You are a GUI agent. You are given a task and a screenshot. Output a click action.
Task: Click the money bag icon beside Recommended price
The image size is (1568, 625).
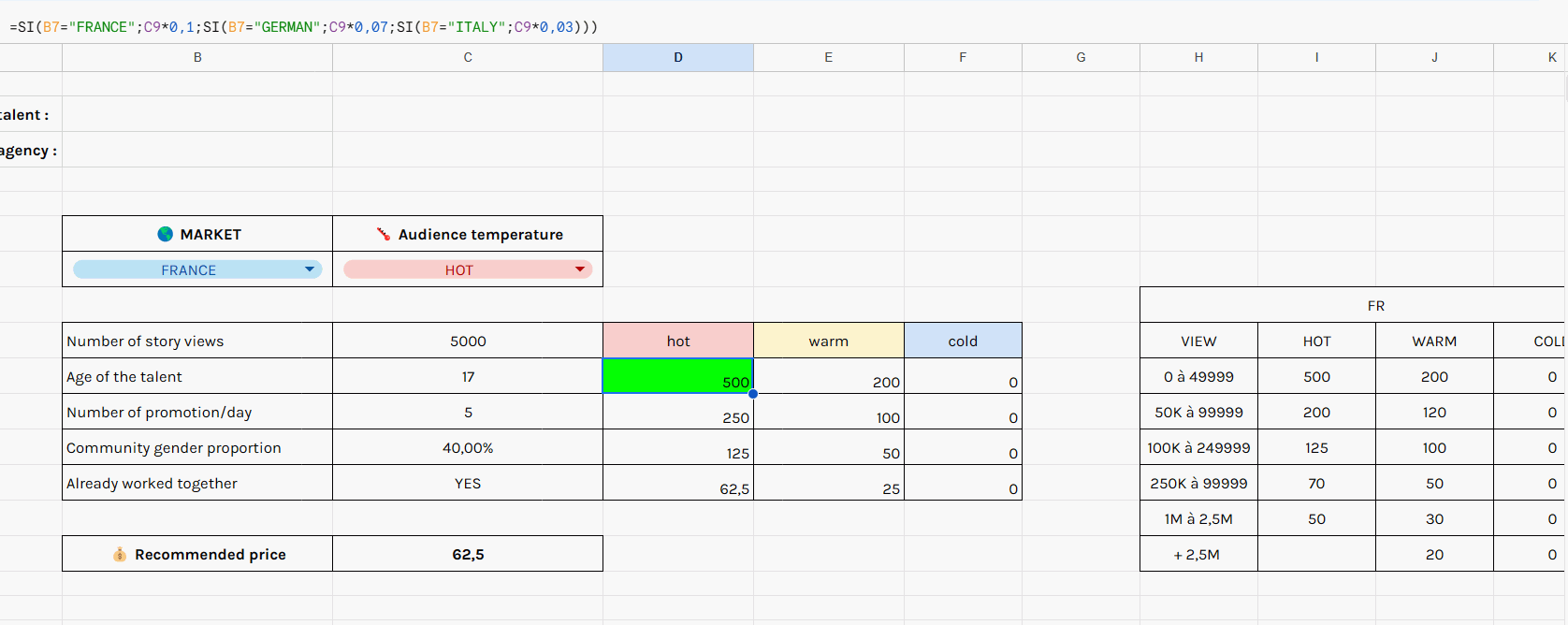(x=120, y=555)
